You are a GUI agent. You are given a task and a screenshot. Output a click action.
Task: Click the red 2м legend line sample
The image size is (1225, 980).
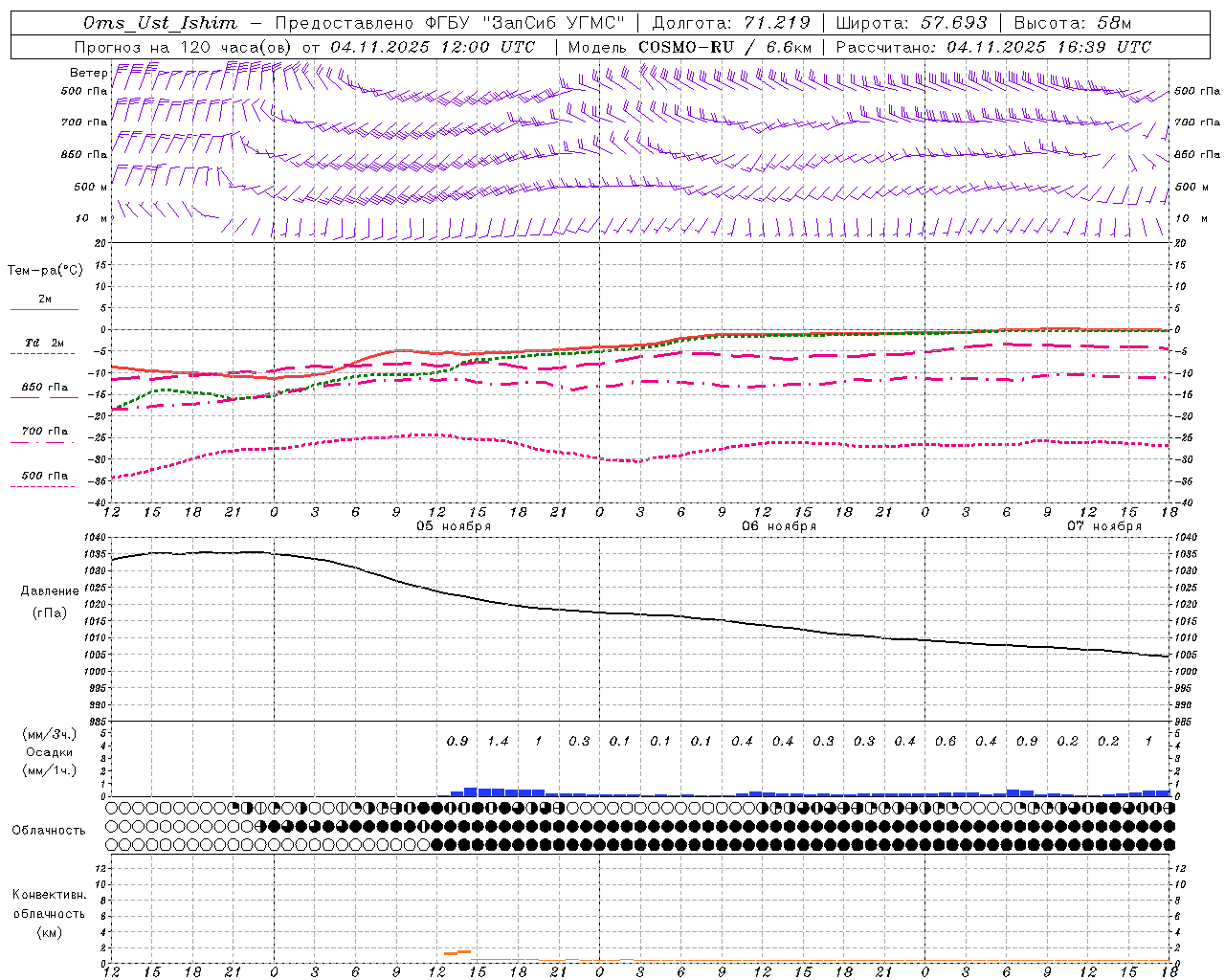(x=44, y=310)
